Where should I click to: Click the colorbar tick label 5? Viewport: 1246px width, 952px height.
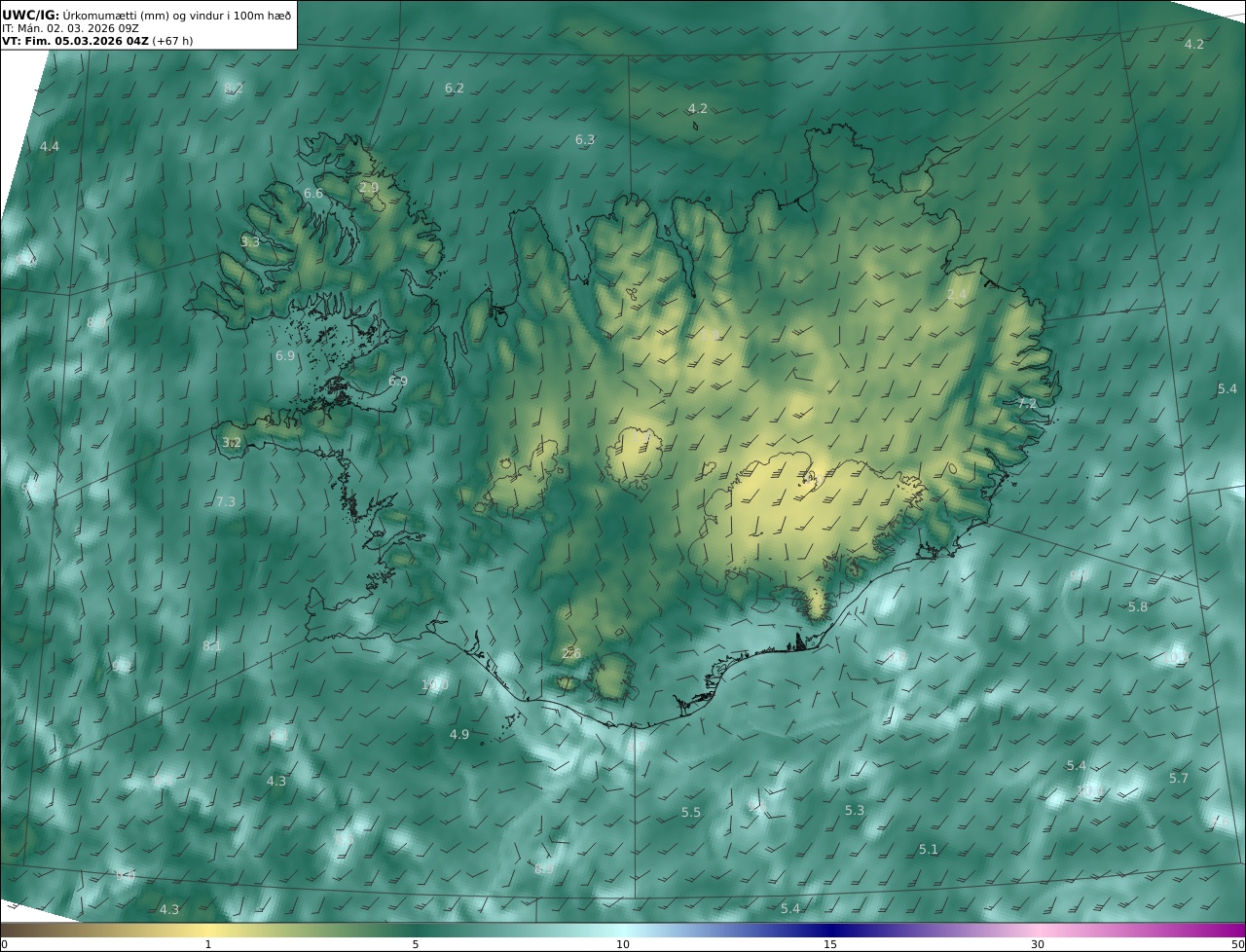coord(416,944)
